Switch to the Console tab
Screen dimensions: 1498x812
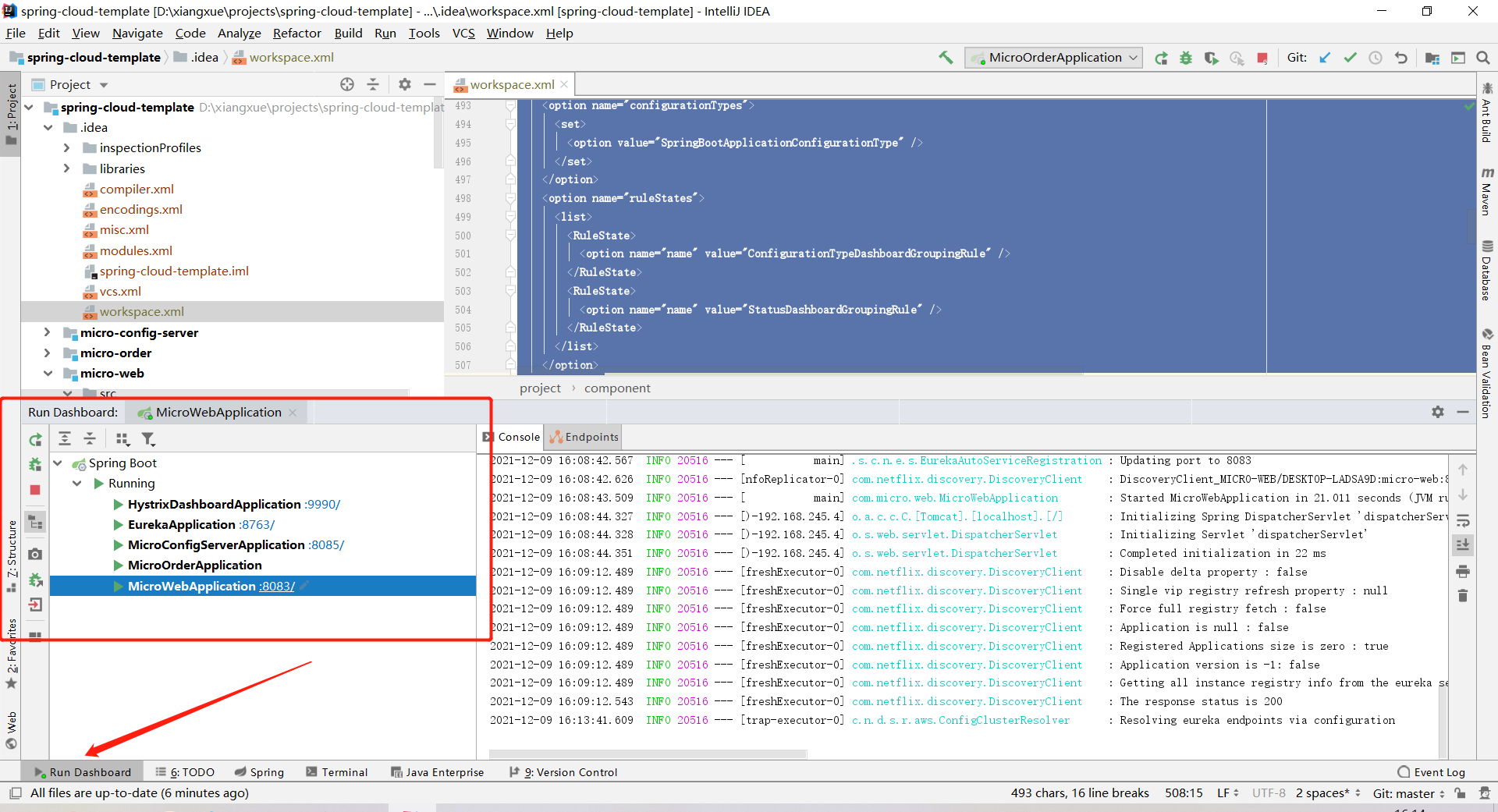tap(512, 438)
